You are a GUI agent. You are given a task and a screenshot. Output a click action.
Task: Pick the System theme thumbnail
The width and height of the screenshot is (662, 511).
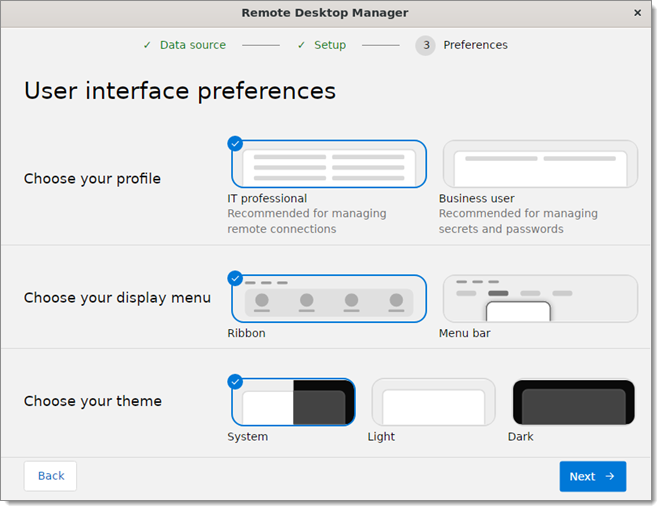tap(293, 402)
